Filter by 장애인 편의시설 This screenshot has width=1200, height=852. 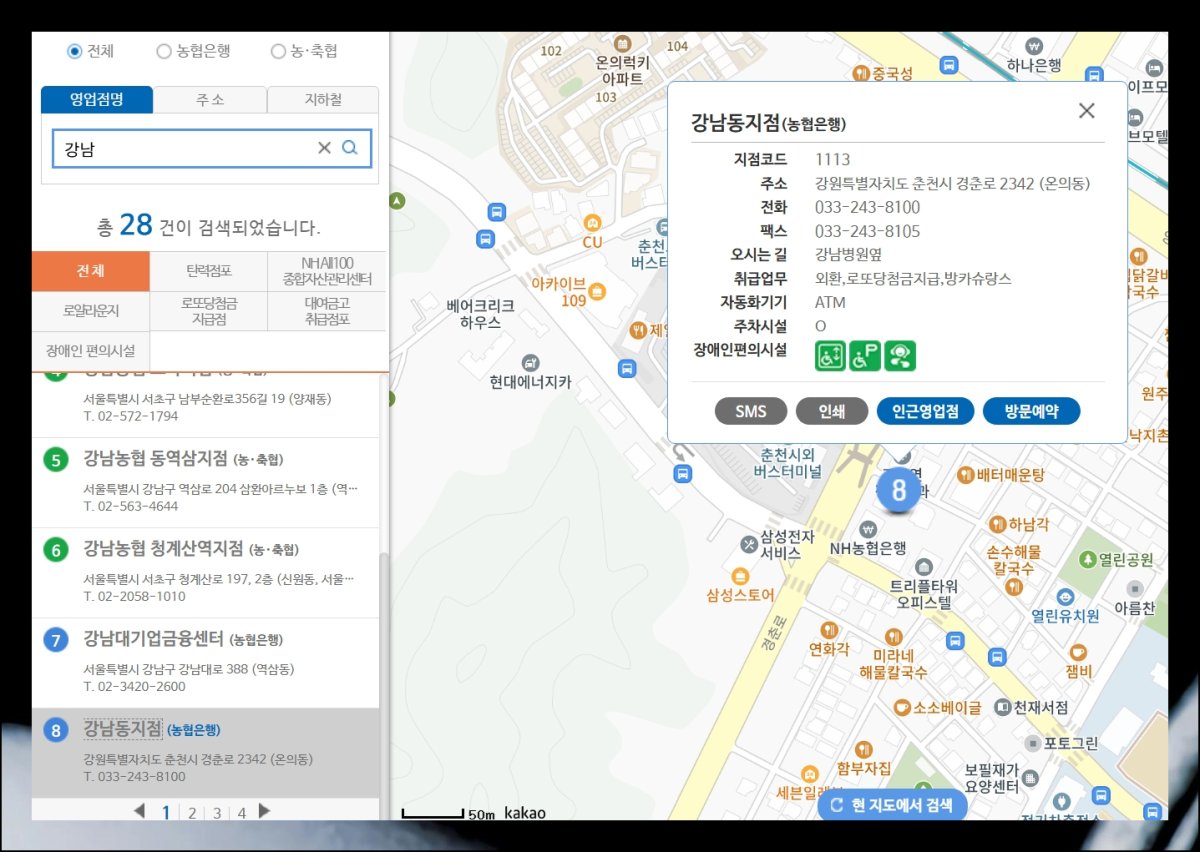pyautogui.click(x=90, y=351)
